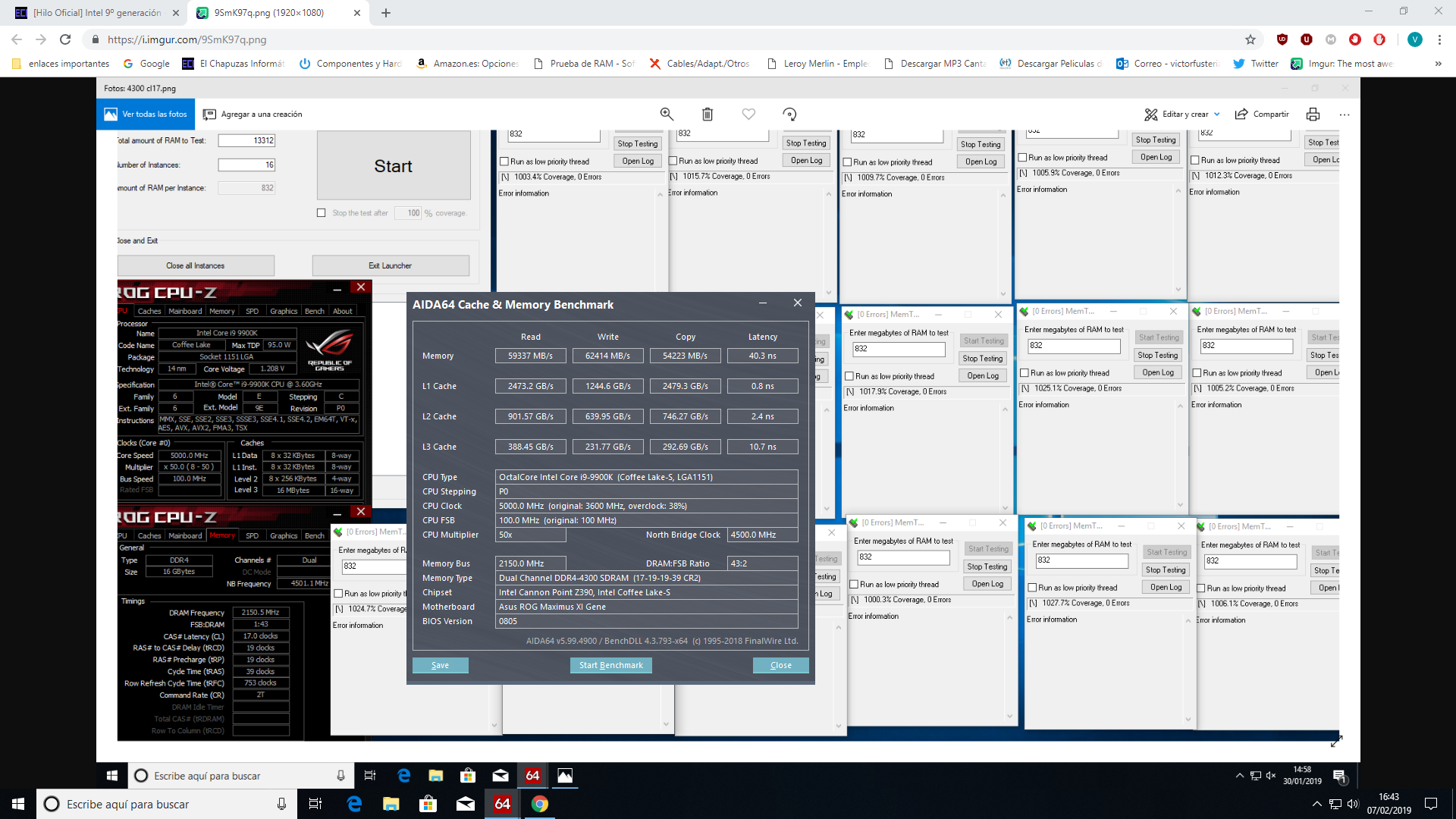Viewport: 1456px width, 819px height.
Task: Open Windows Start menu
Action: point(18,804)
